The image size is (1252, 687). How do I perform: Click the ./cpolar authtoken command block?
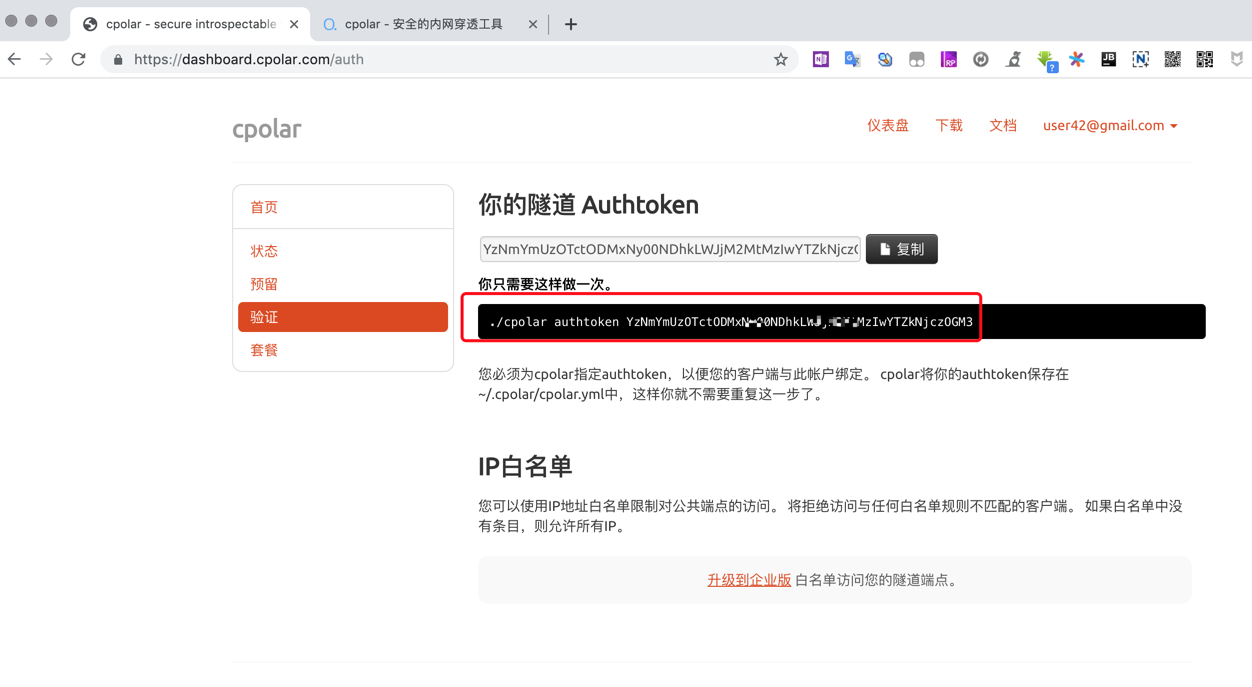842,322
